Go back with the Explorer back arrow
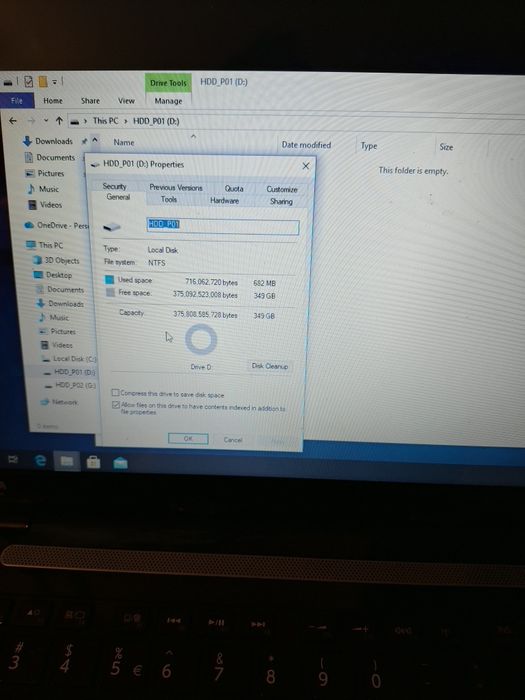 click(x=13, y=121)
